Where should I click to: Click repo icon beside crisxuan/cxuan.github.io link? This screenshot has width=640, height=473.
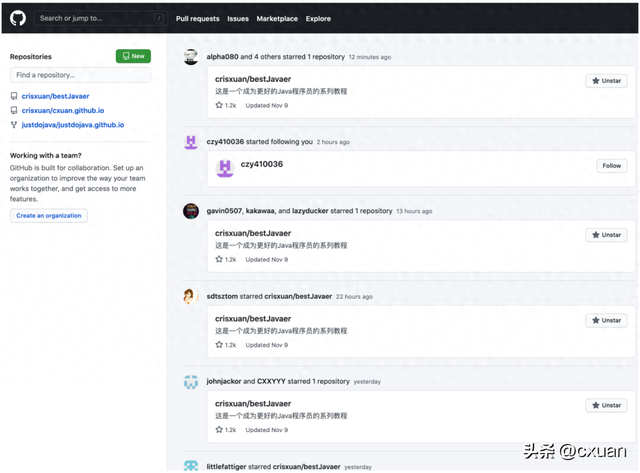click(x=14, y=111)
